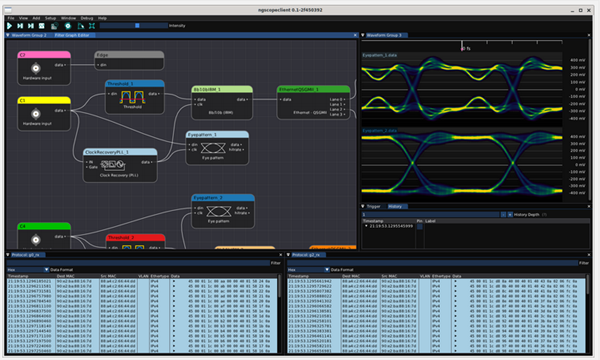600x360 pixels.
Task: Clear sweeps with the eraser icon
Action: [80, 26]
